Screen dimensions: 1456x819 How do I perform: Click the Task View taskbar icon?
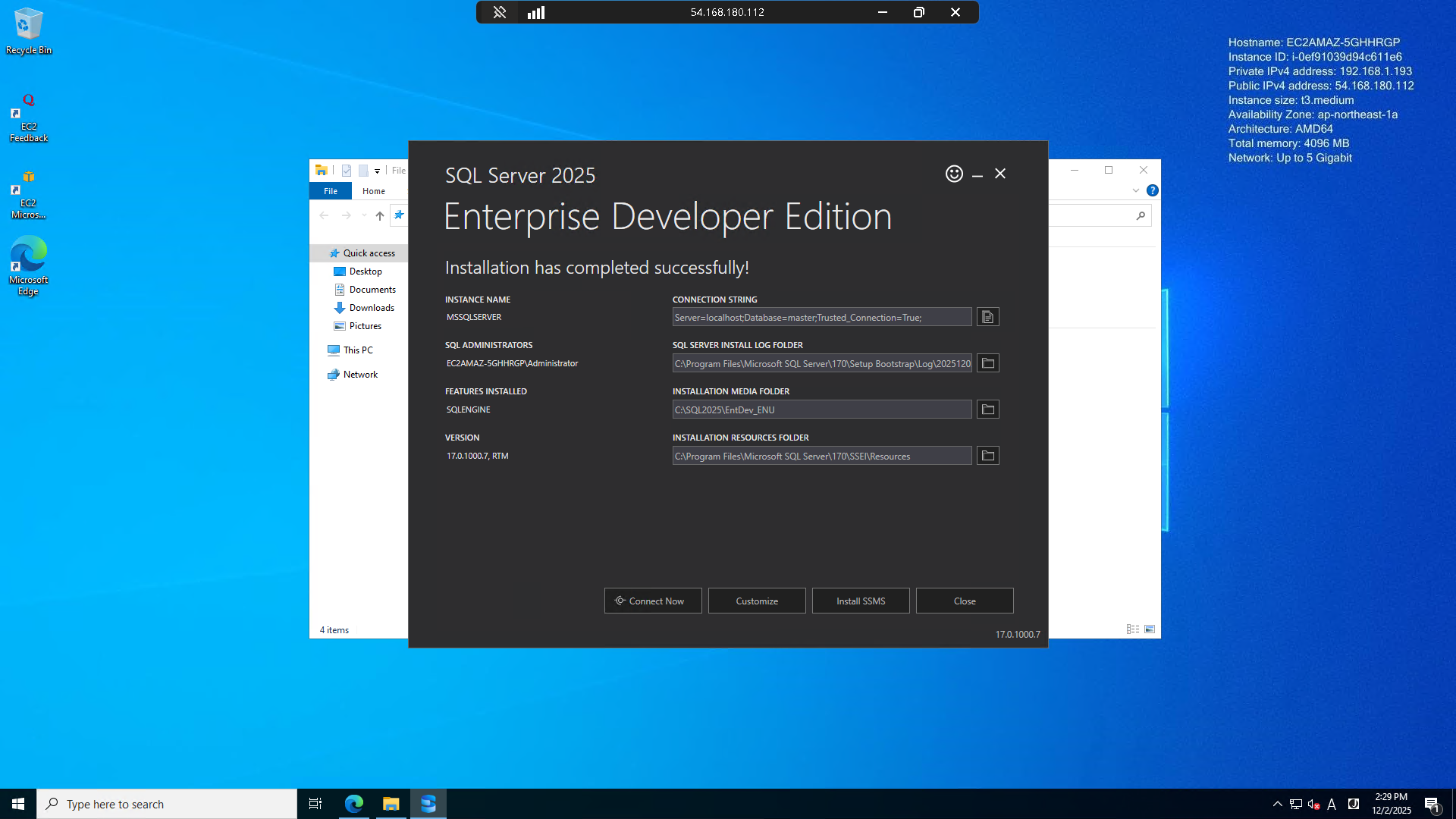315,804
